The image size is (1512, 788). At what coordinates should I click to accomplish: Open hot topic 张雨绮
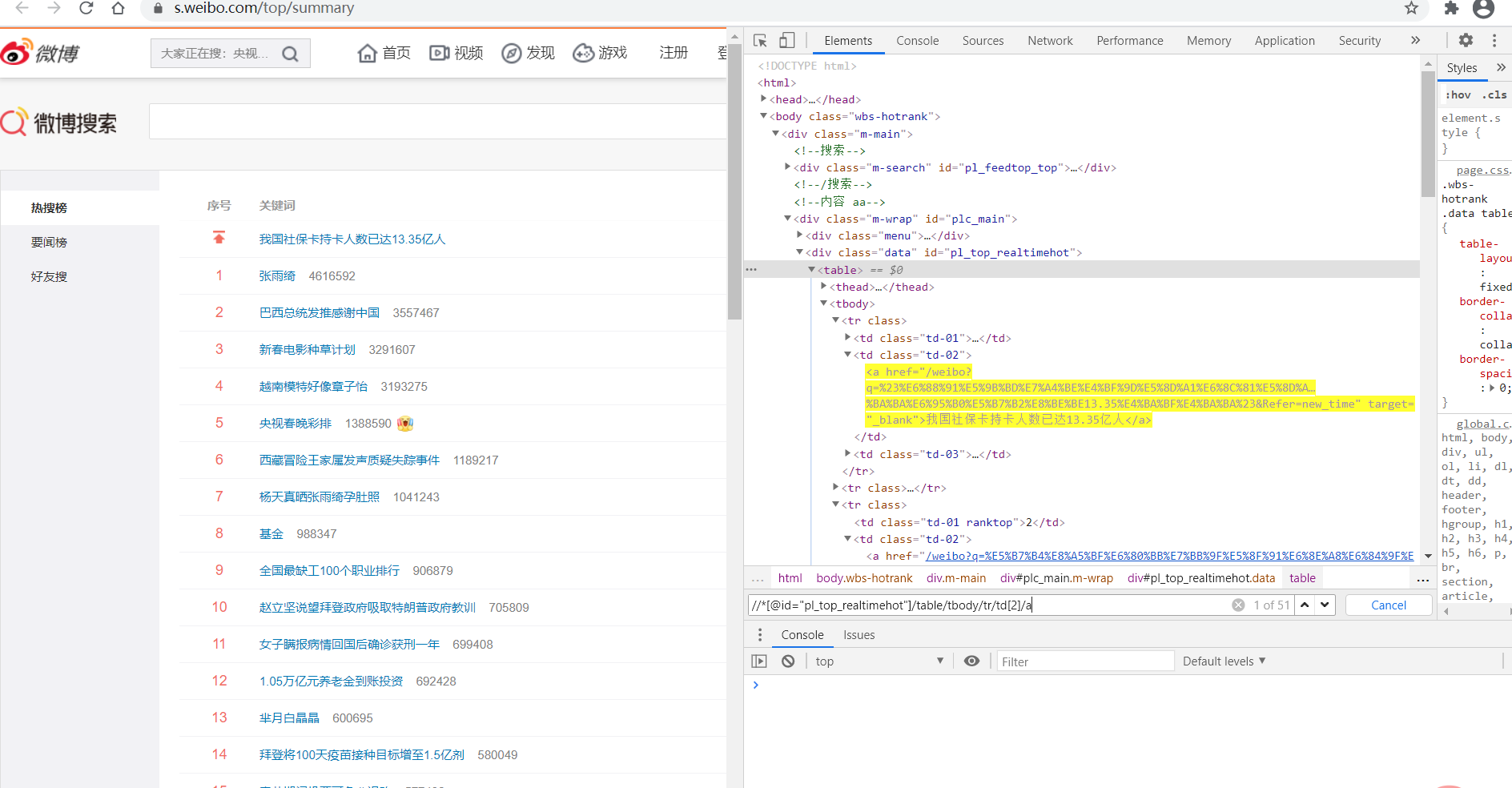[x=277, y=276]
